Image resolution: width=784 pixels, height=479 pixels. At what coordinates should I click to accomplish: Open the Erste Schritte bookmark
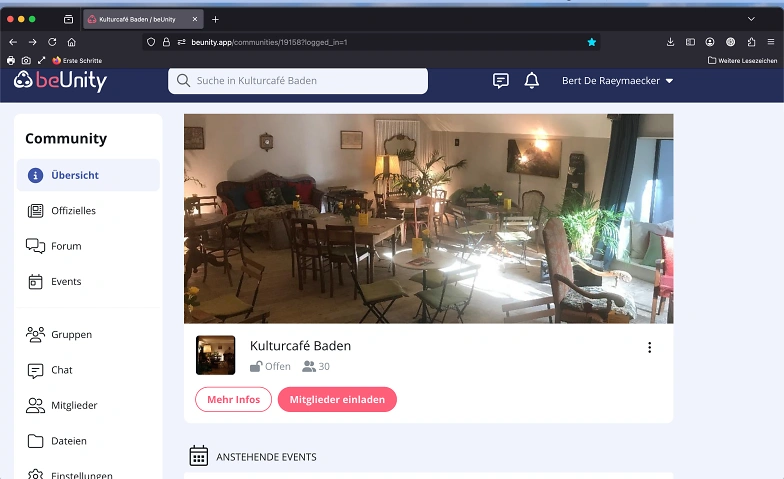point(78,60)
